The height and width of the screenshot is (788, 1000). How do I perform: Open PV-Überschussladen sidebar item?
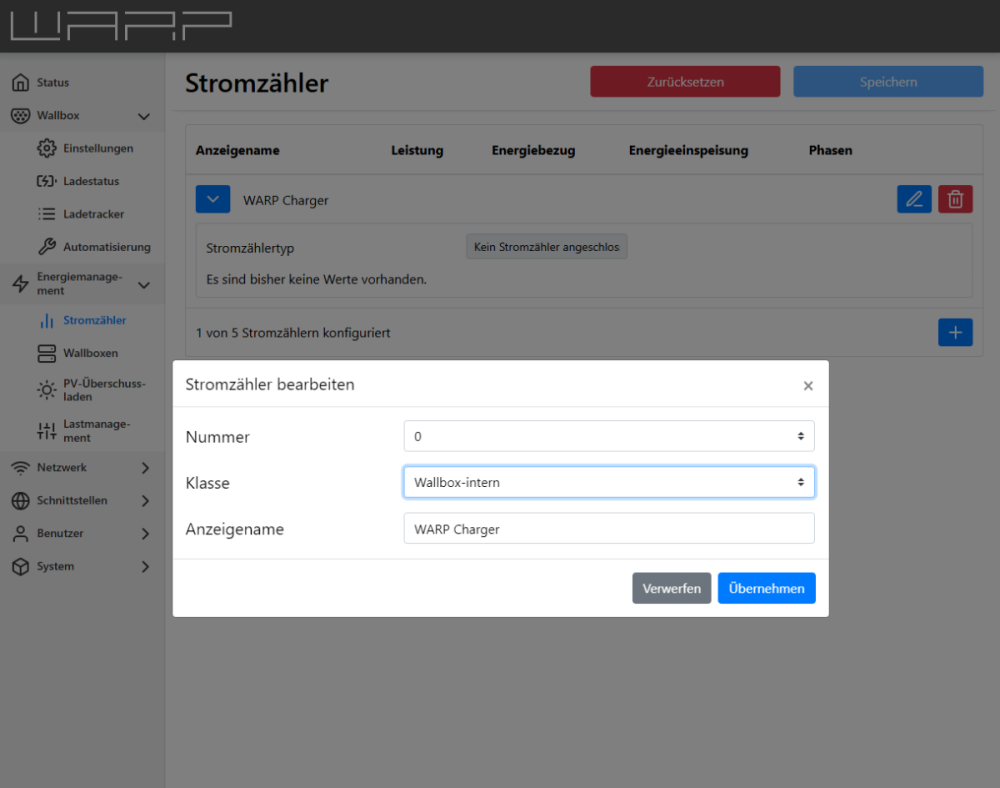(x=103, y=390)
